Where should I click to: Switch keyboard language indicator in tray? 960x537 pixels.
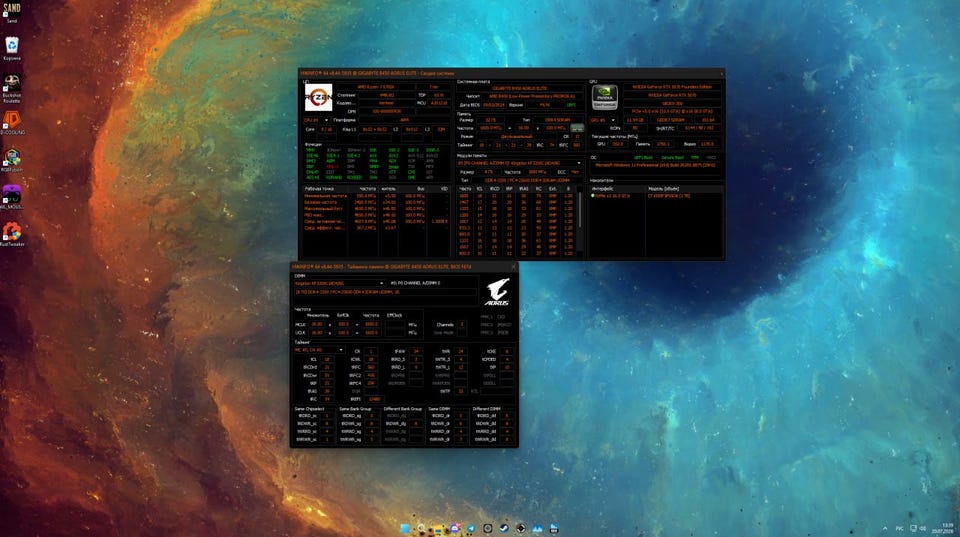click(899, 528)
